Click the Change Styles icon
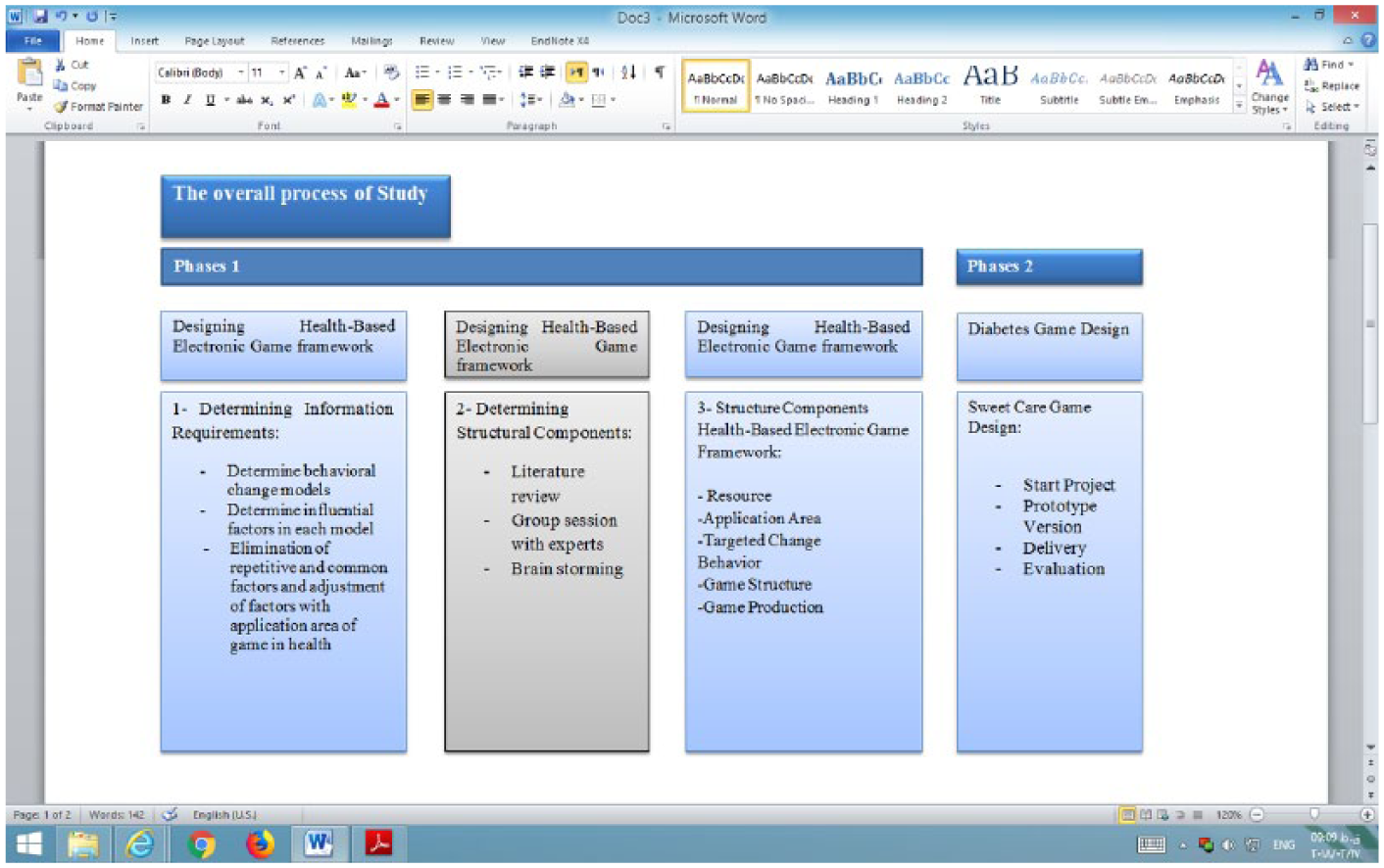The image size is (1384, 868). (1269, 85)
